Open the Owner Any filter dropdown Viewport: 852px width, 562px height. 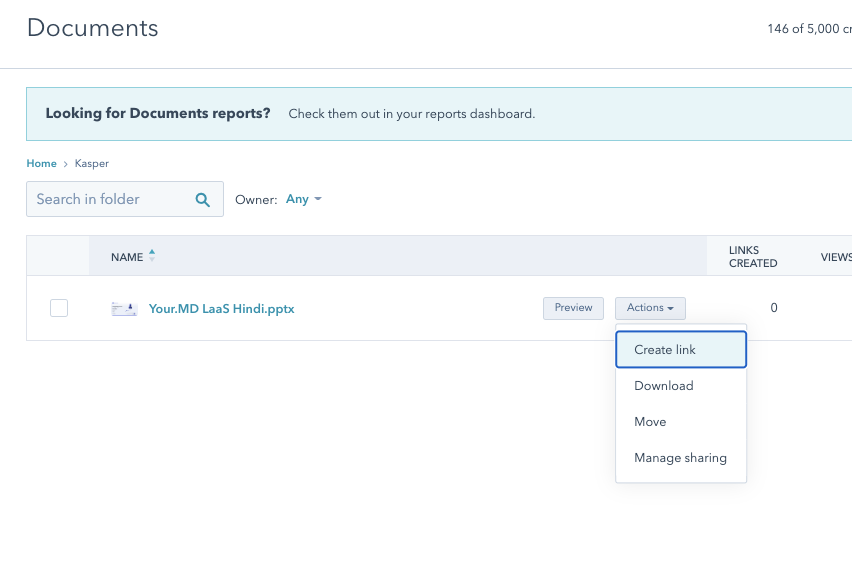(x=304, y=199)
